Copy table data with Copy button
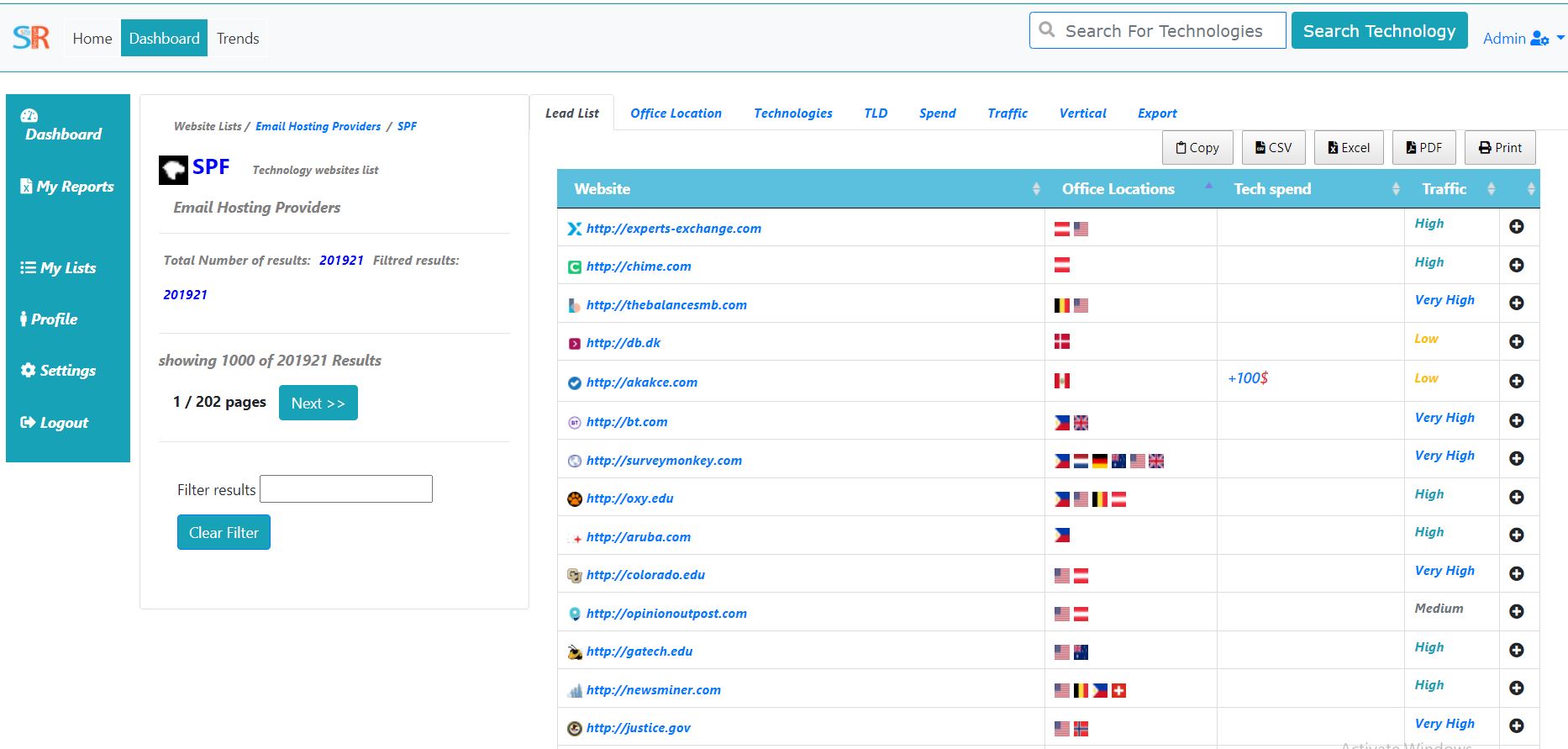This screenshot has height=749, width=1568. (1197, 148)
